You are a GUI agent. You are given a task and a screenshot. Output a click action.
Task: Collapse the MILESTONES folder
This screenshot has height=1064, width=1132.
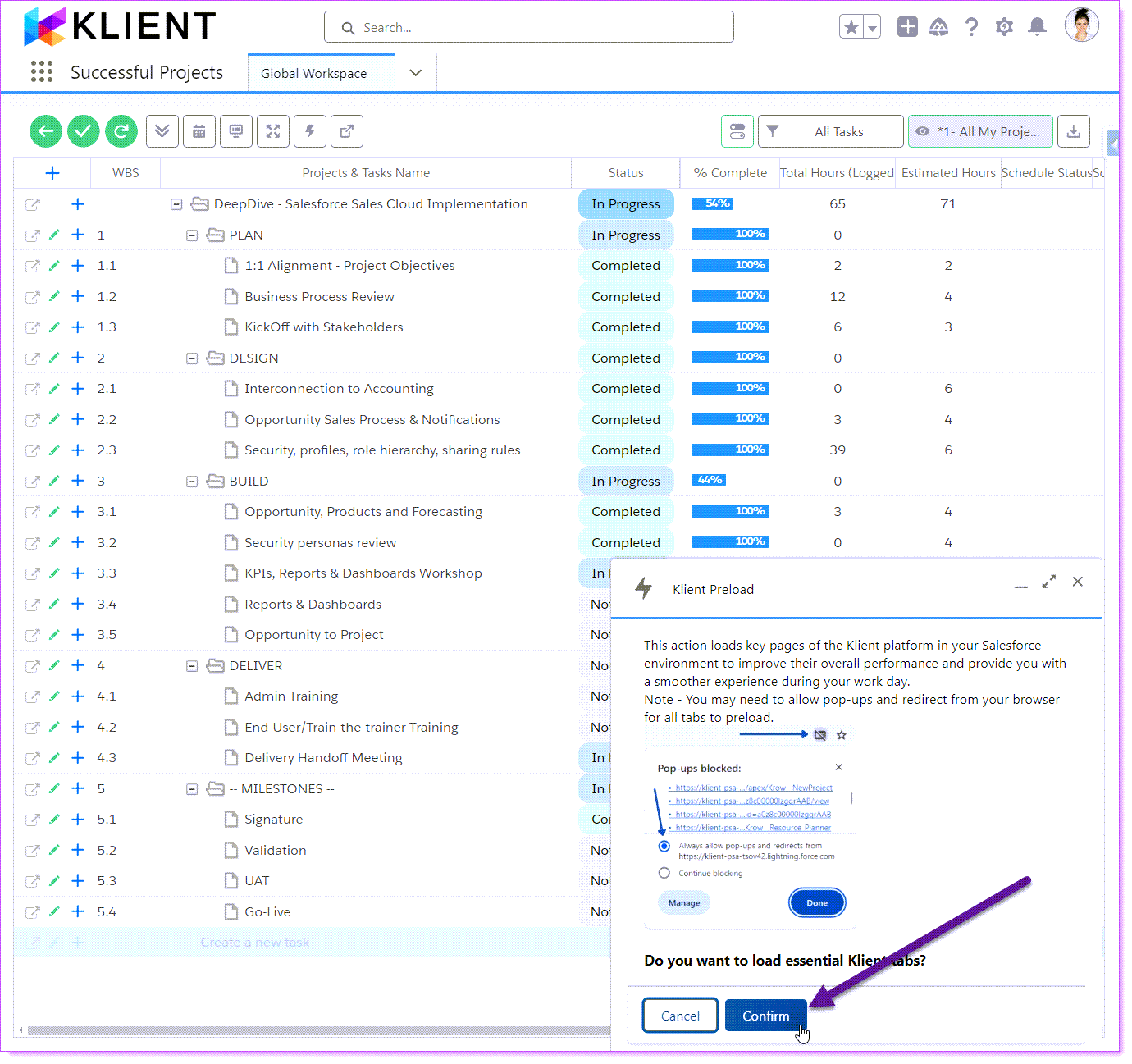[192, 789]
